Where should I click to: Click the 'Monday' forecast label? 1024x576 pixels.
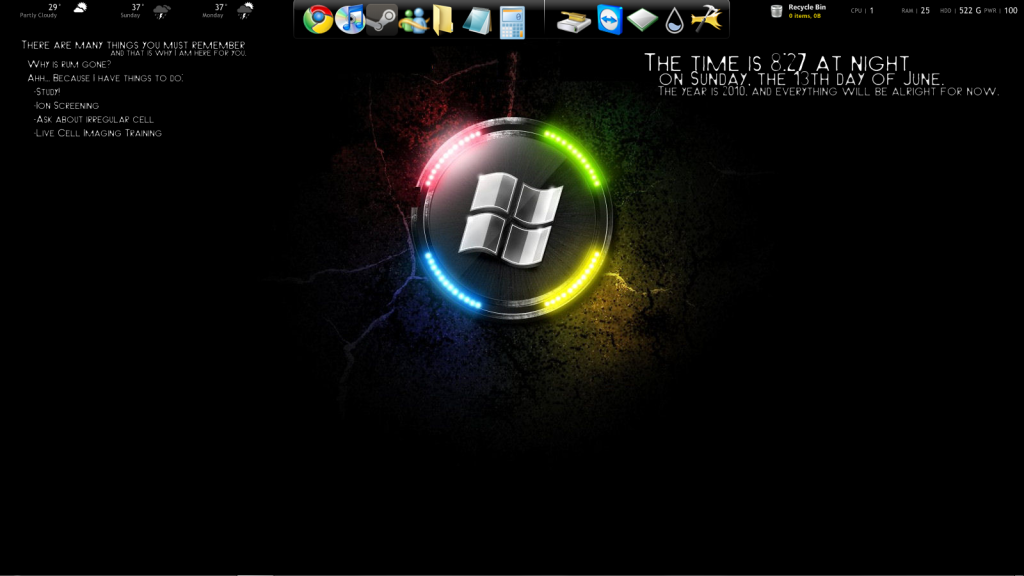tap(213, 15)
